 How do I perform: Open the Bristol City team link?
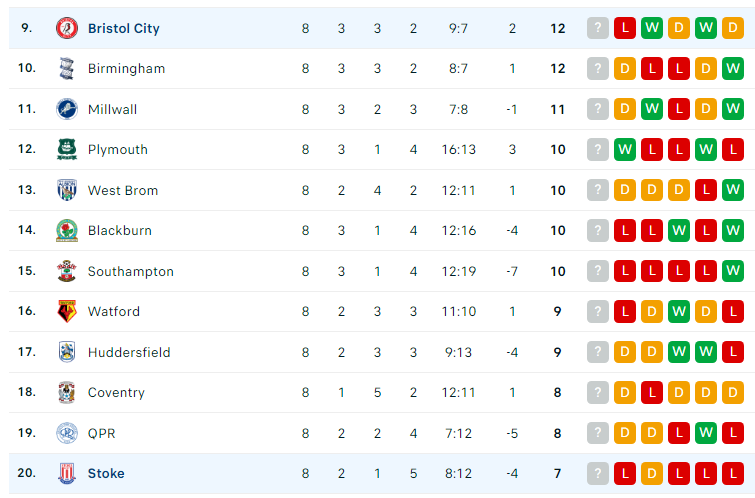pos(124,28)
